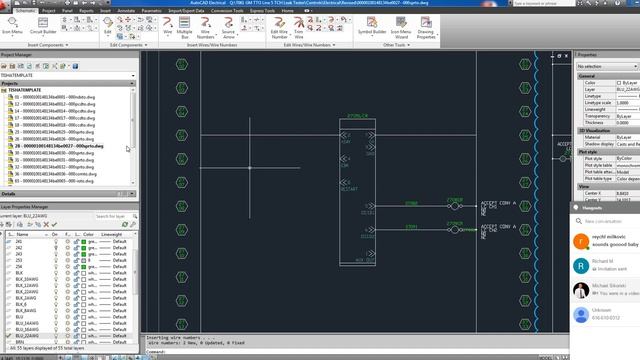Select the Edit component tool
The image size is (640, 360).
(108, 26)
